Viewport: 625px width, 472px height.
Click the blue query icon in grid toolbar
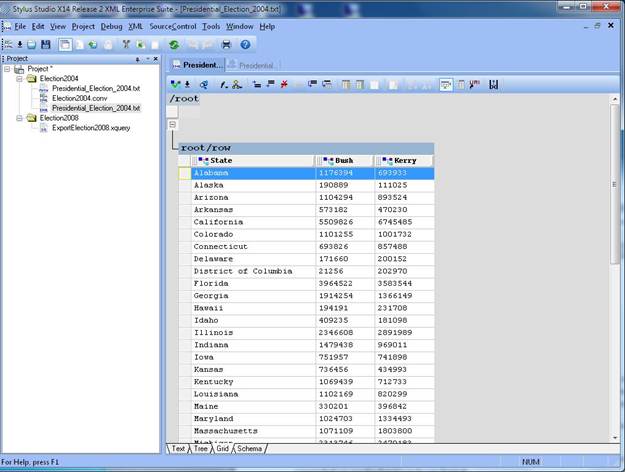204,84
